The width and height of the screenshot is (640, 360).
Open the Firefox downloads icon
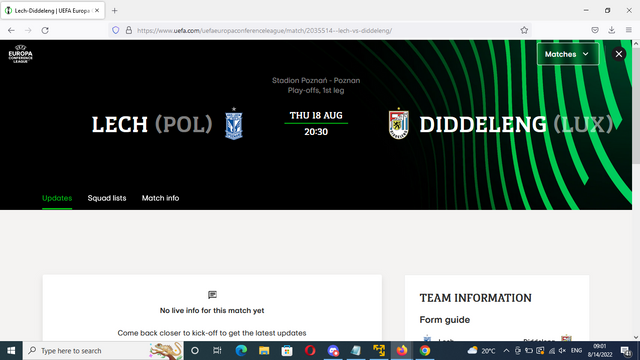coord(611,30)
